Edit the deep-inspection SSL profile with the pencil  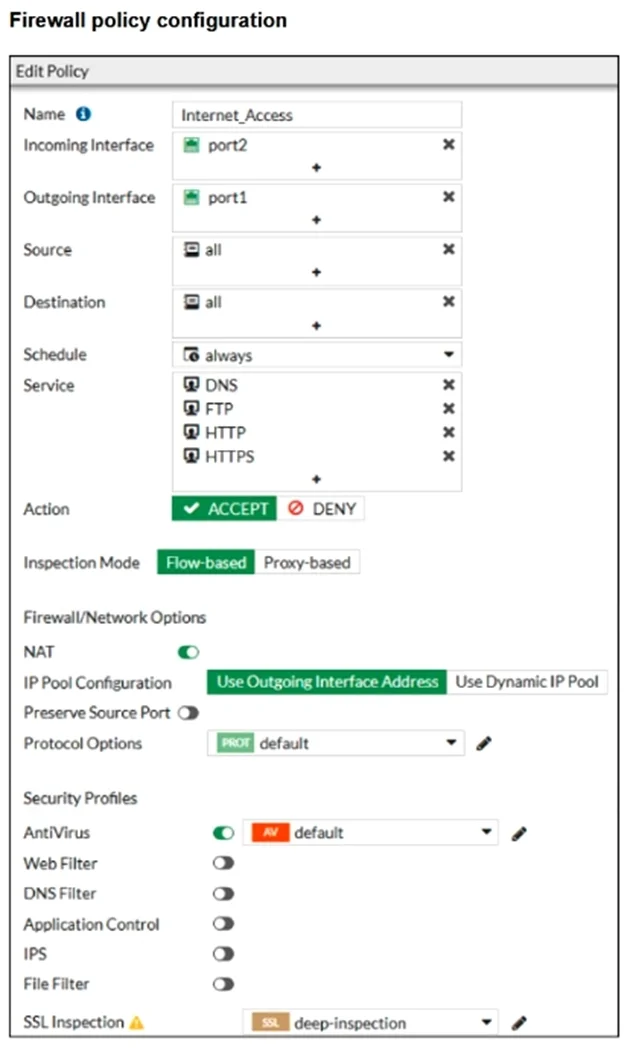519,1023
